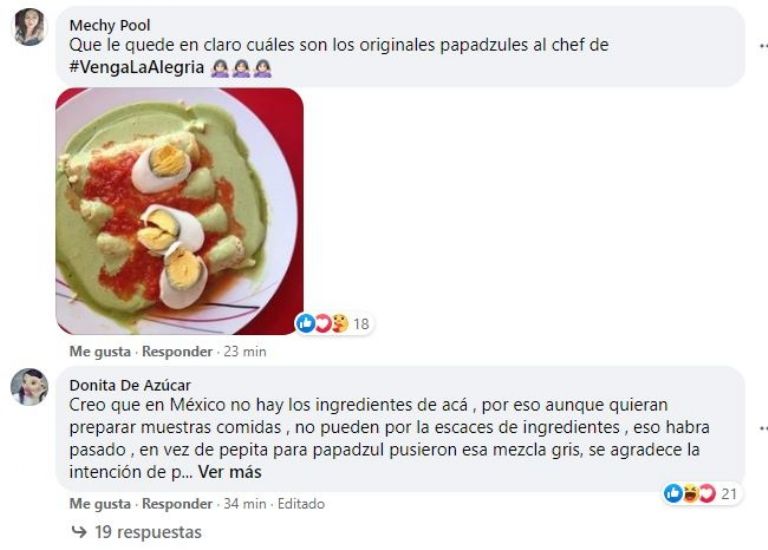Open Mechy Pool's profile picture
768x550 pixels.
[x=29, y=27]
